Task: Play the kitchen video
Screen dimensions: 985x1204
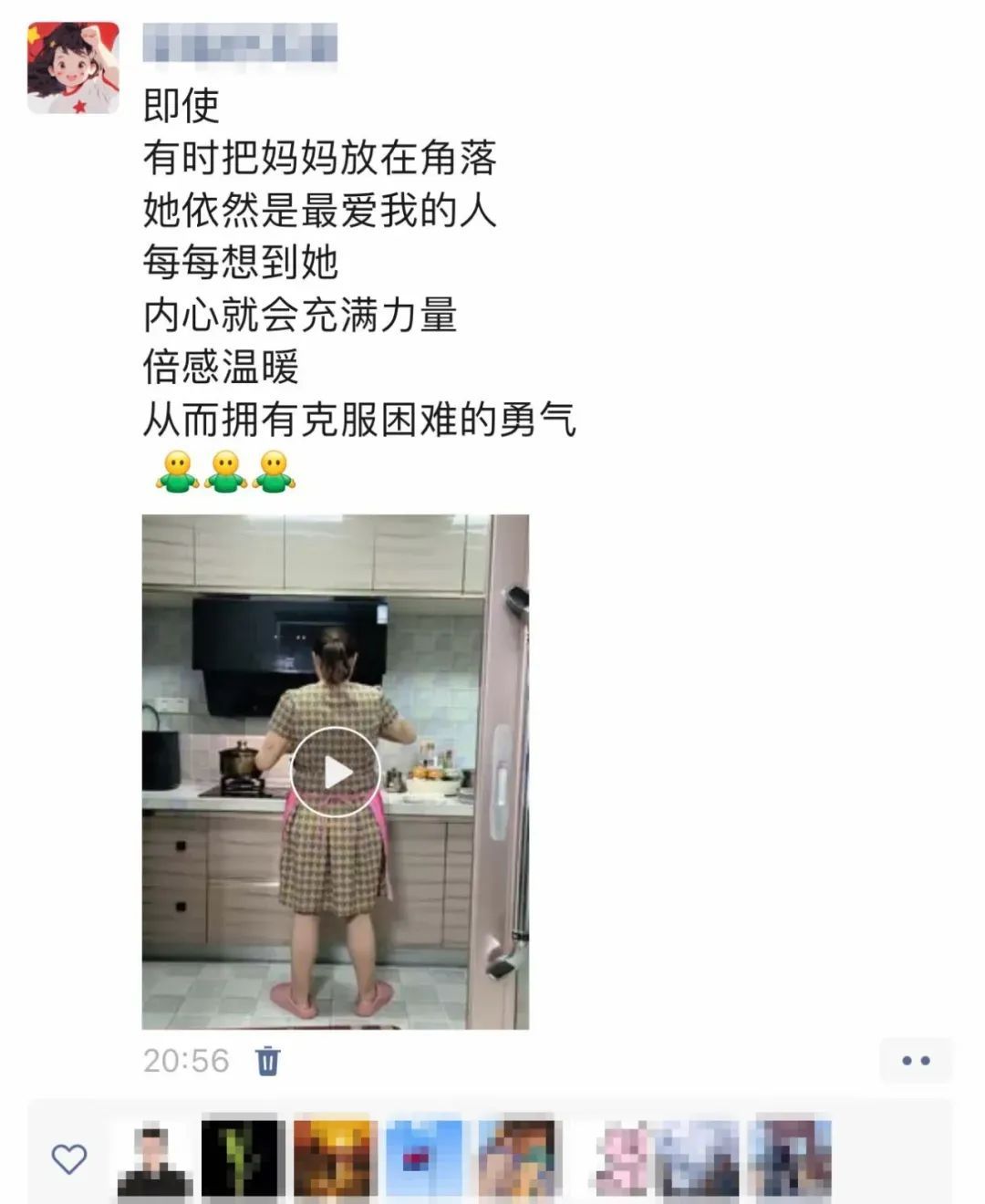Action: [336, 772]
